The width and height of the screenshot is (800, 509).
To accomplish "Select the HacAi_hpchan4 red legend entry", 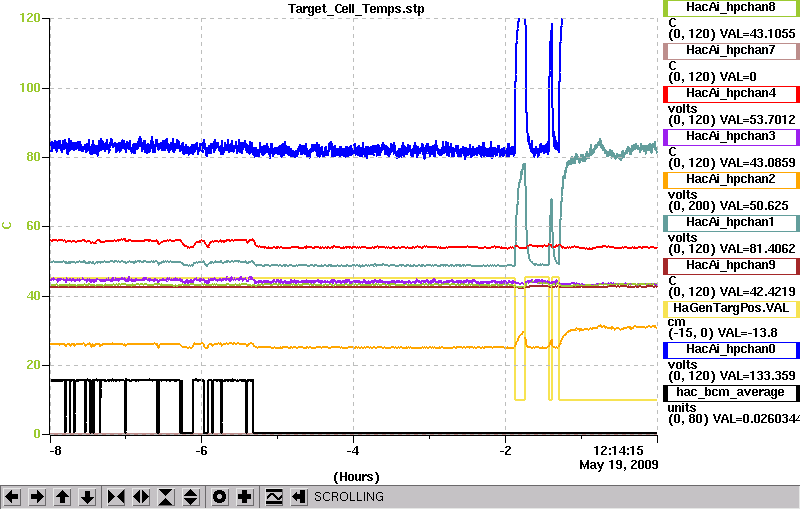I will (x=731, y=94).
